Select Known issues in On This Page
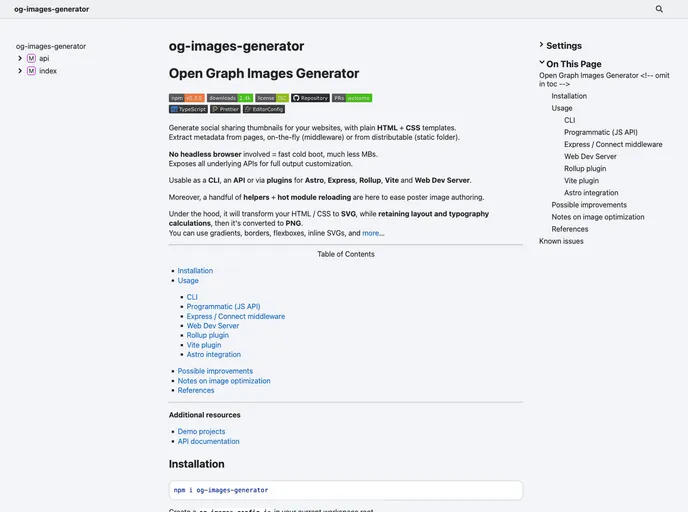Screen dimensions: 688x512 pyautogui.click(x=561, y=241)
